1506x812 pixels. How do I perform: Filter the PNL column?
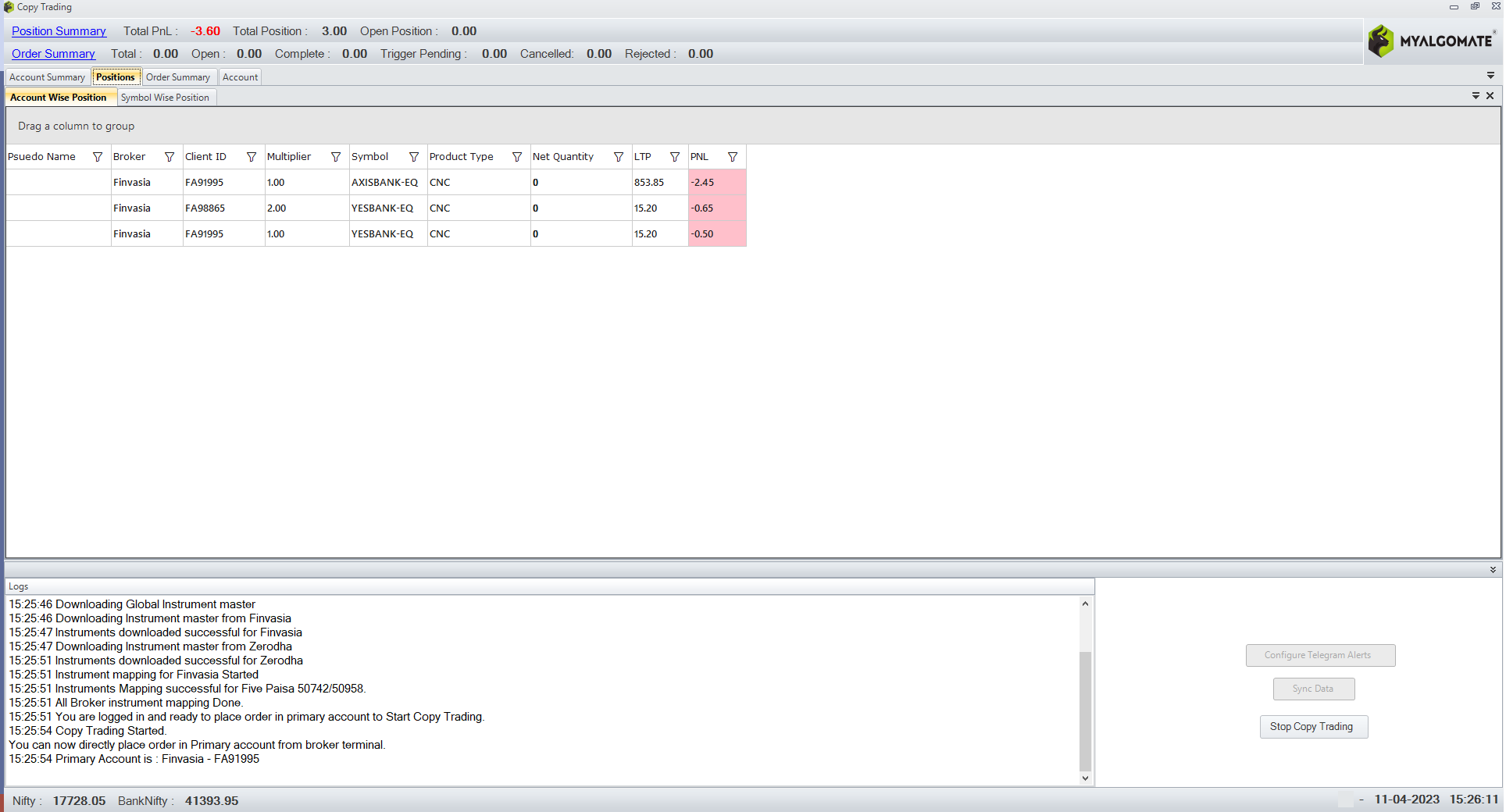733,156
